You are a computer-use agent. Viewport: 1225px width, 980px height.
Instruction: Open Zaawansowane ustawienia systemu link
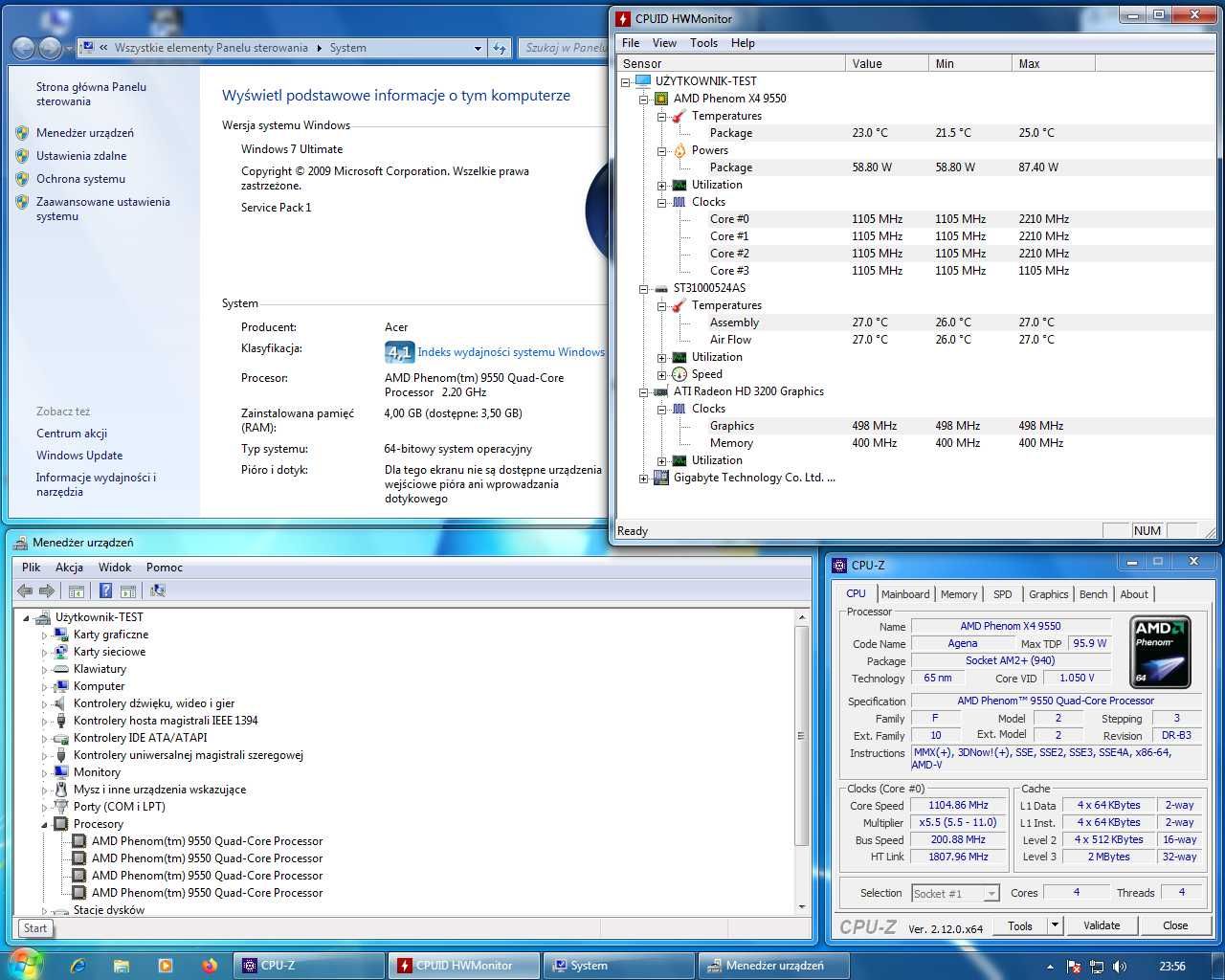point(103,209)
